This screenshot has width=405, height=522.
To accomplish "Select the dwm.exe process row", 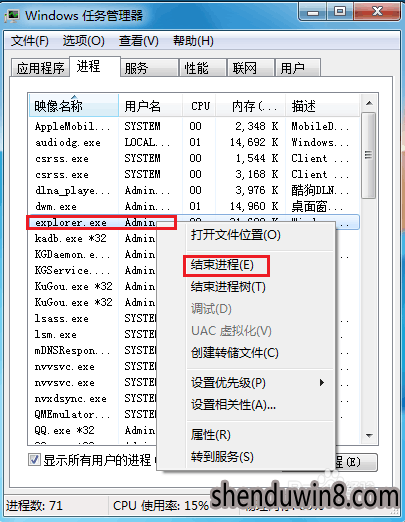I will click(x=193, y=207).
